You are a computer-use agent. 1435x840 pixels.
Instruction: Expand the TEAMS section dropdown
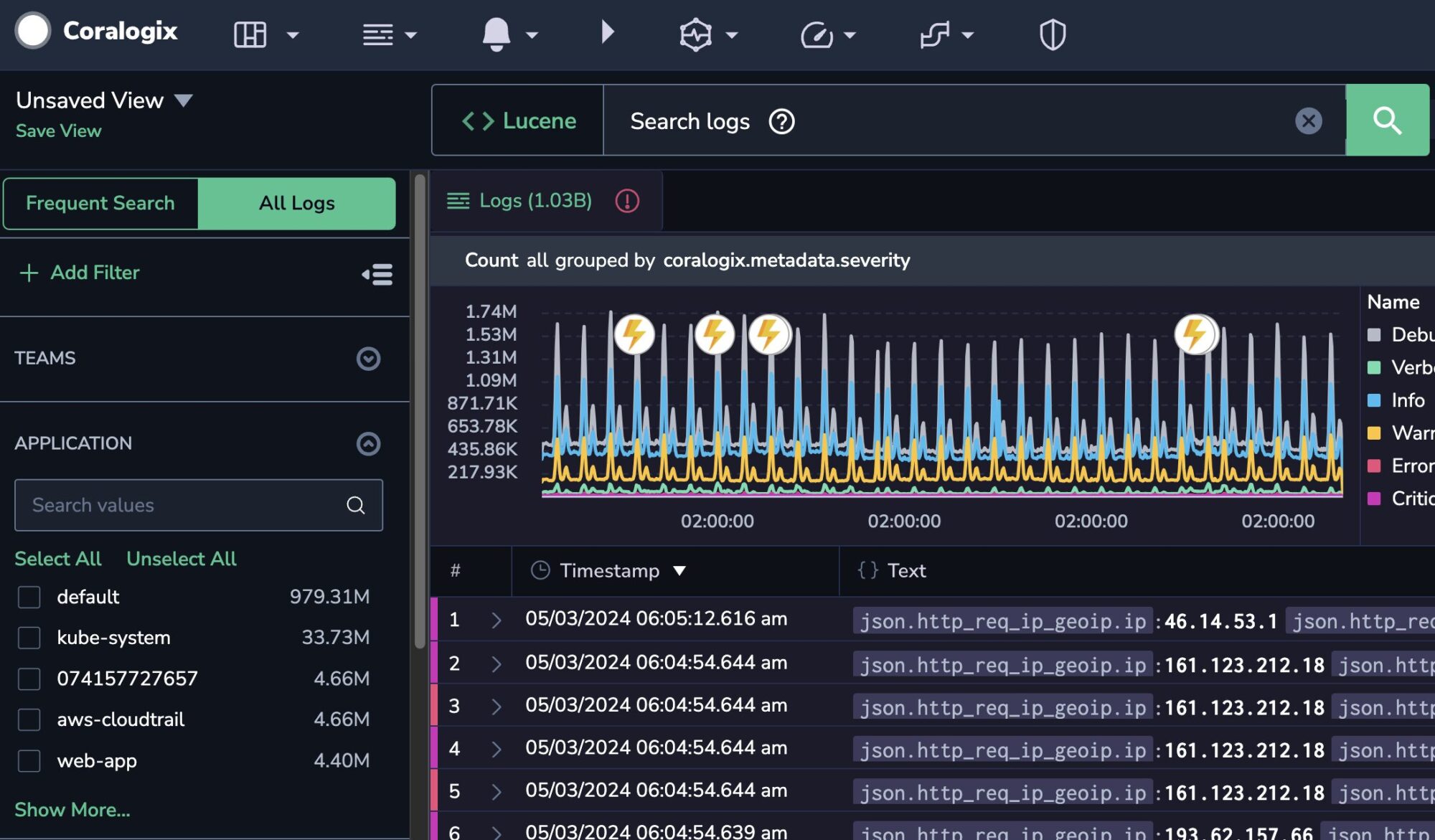369,358
